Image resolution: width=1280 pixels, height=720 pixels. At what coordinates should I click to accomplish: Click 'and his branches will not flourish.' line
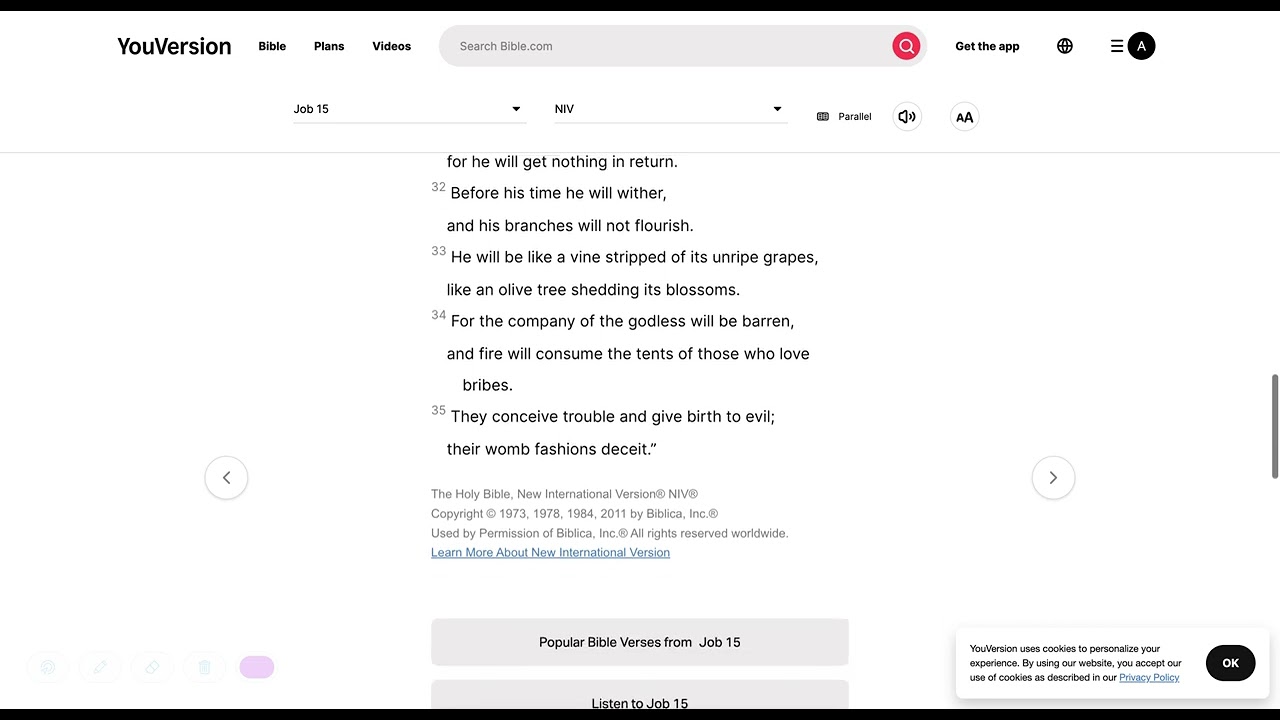pos(570,226)
